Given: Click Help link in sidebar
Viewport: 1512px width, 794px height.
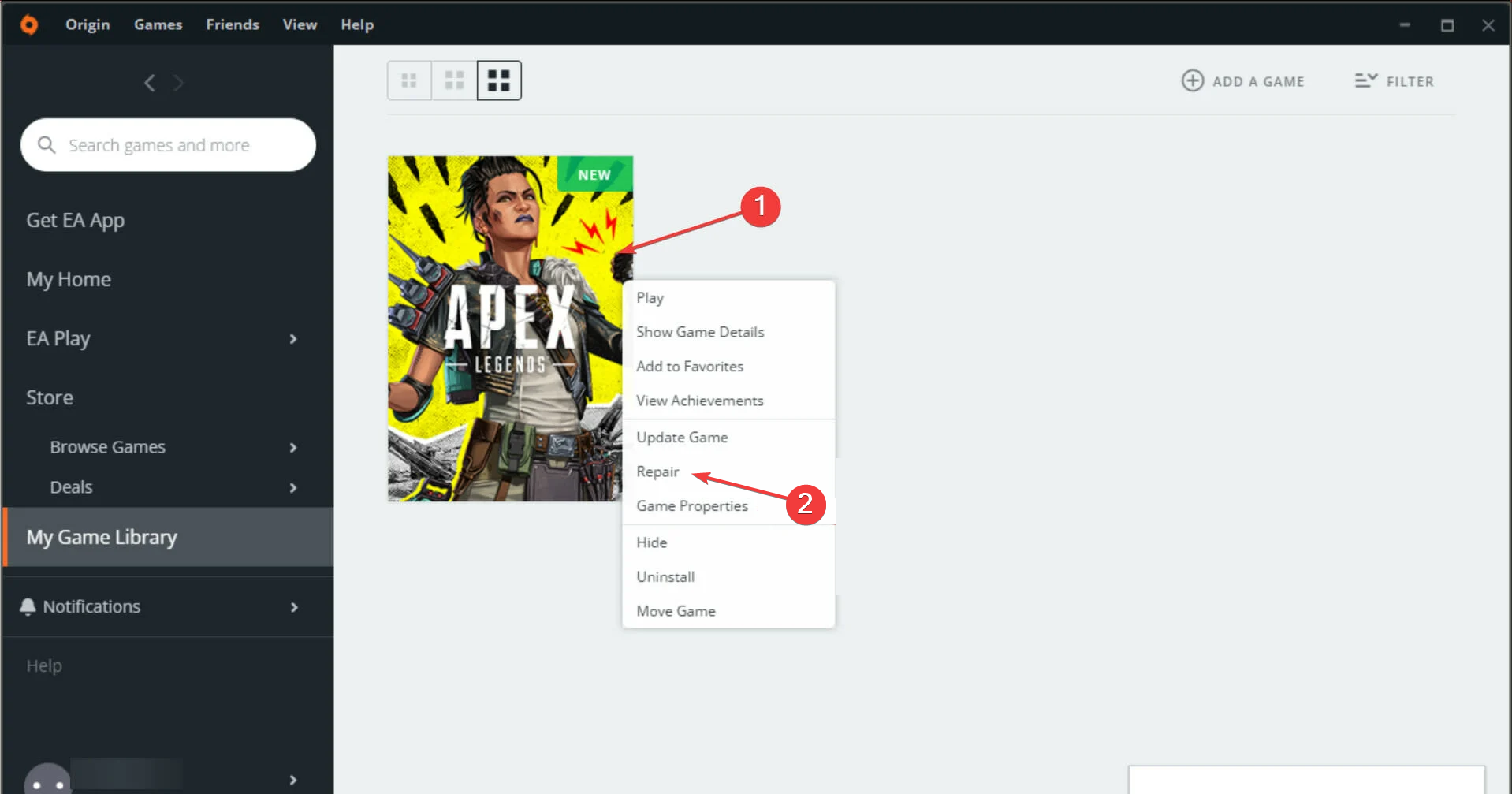Looking at the screenshot, I should tap(44, 665).
